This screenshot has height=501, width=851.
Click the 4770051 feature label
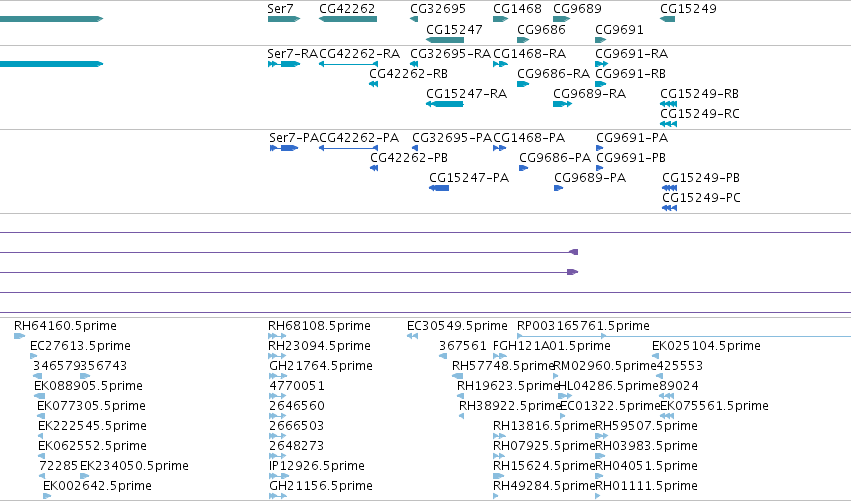pos(297,386)
